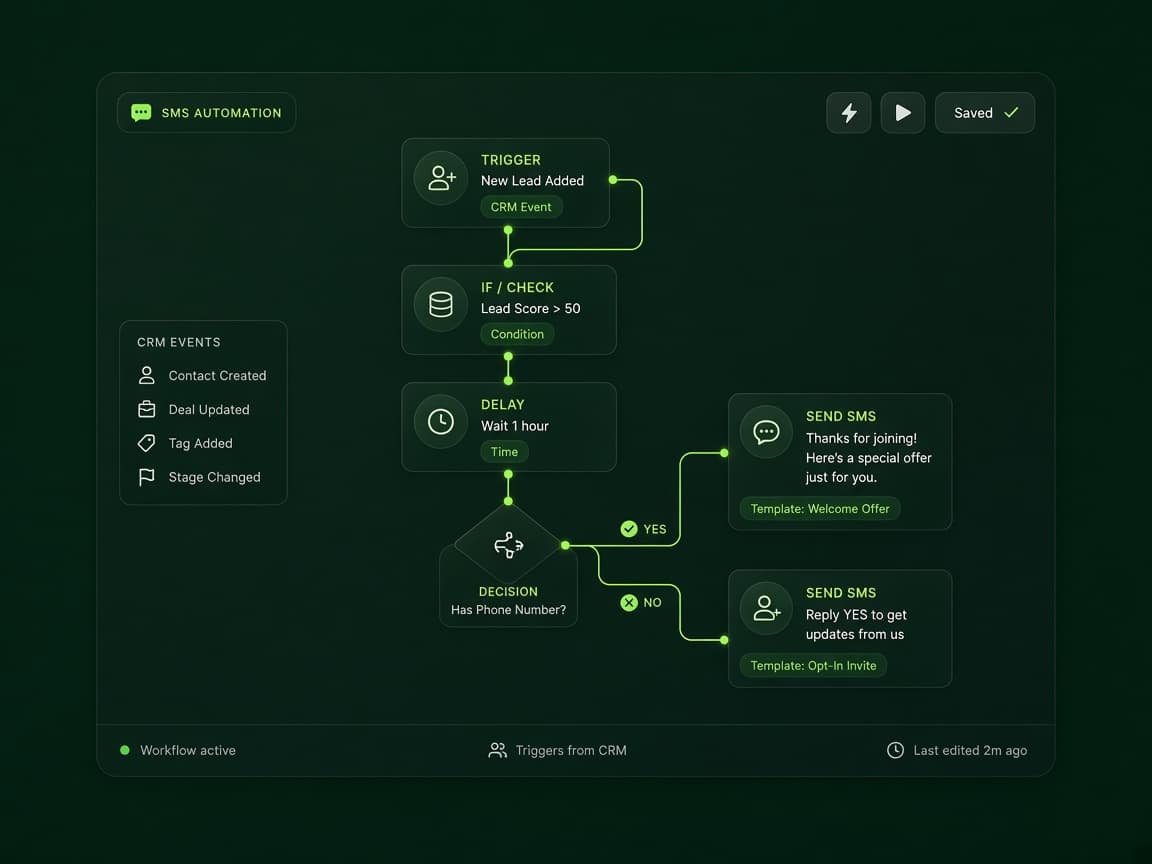1152x864 pixels.
Task: Run the workflow with the play button
Action: point(903,112)
